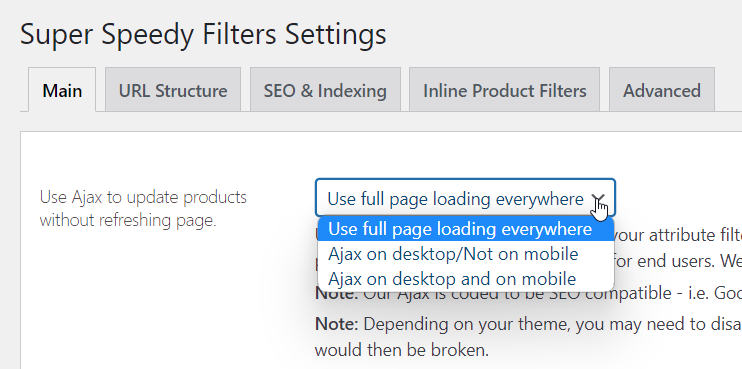Switch to the Main tab
The height and width of the screenshot is (369, 742).
(62, 90)
